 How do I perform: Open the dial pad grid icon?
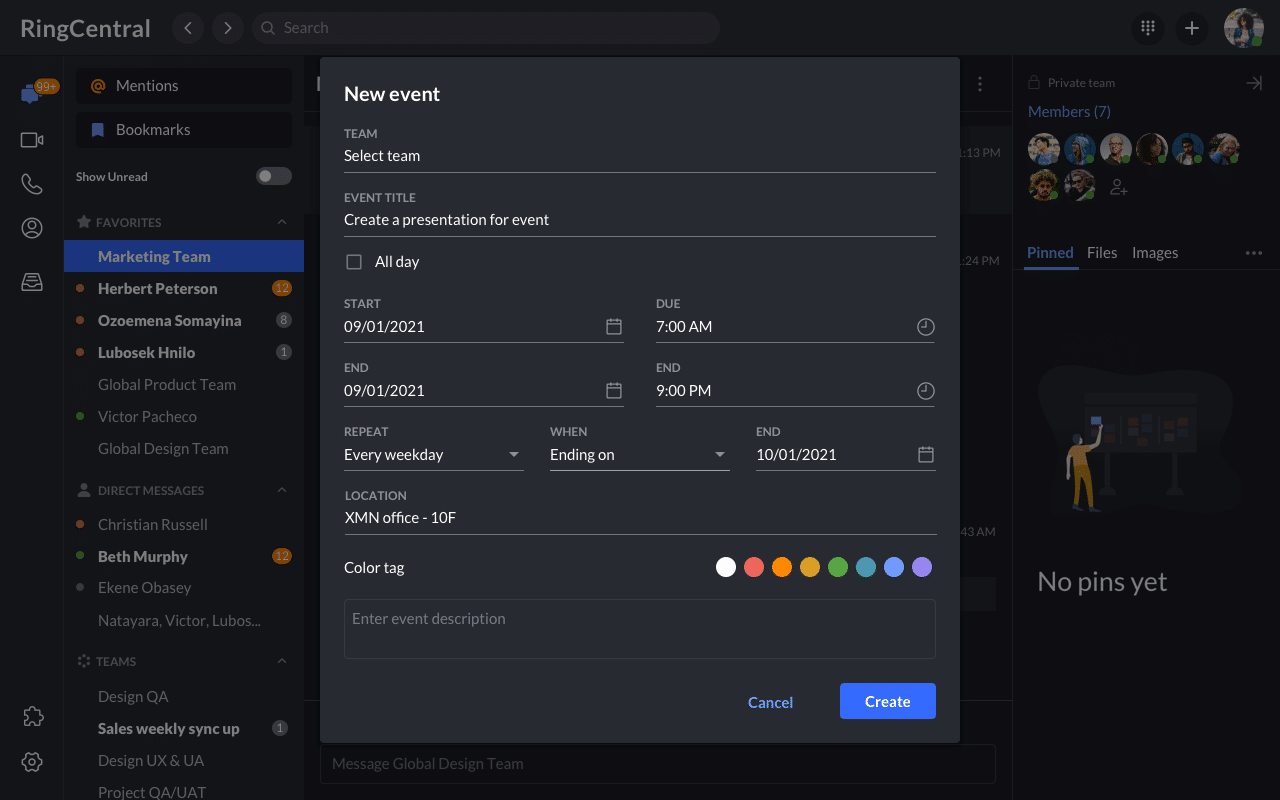click(x=1148, y=28)
